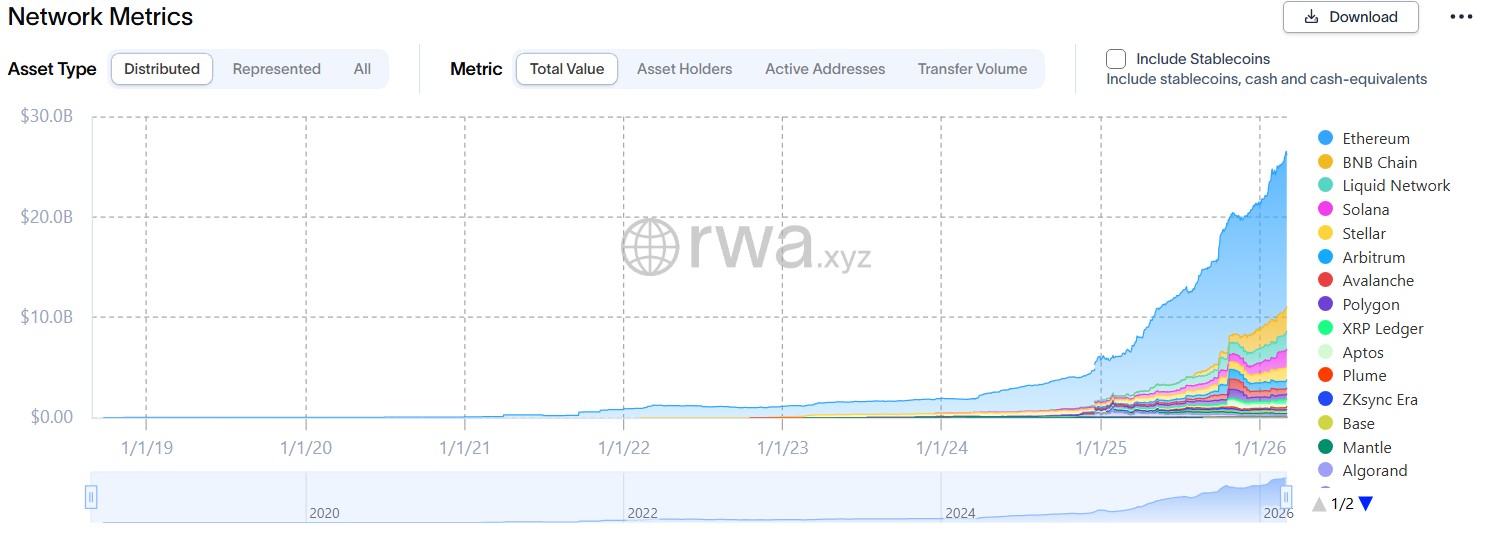Image resolution: width=1485 pixels, height=546 pixels.
Task: Choose the All asset type option
Action: click(x=362, y=69)
